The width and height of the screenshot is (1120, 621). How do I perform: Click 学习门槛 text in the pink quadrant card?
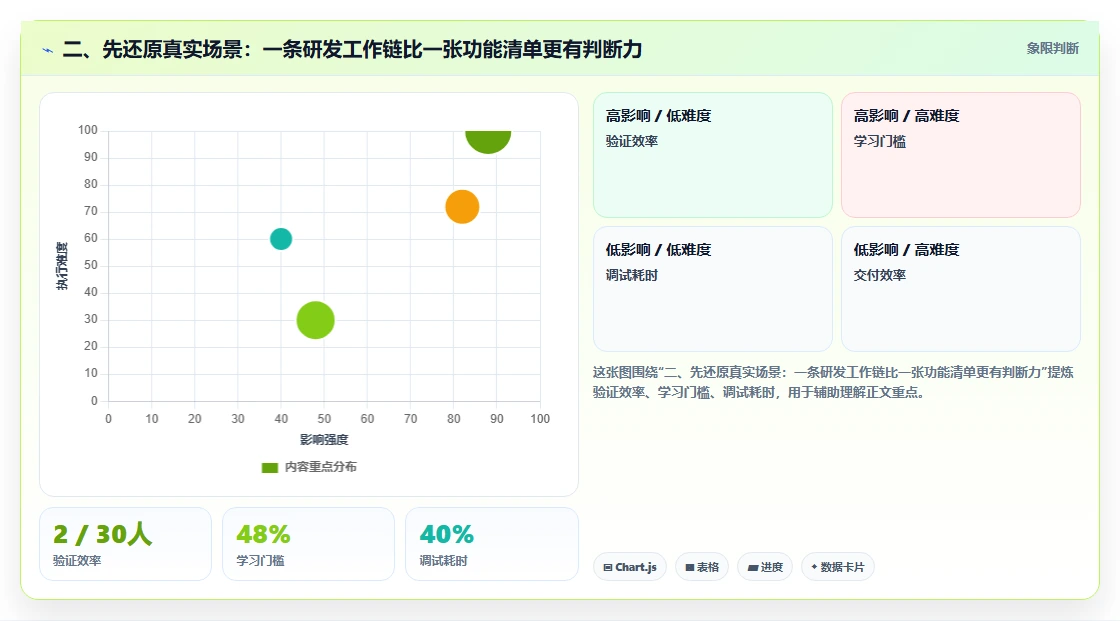[880, 141]
